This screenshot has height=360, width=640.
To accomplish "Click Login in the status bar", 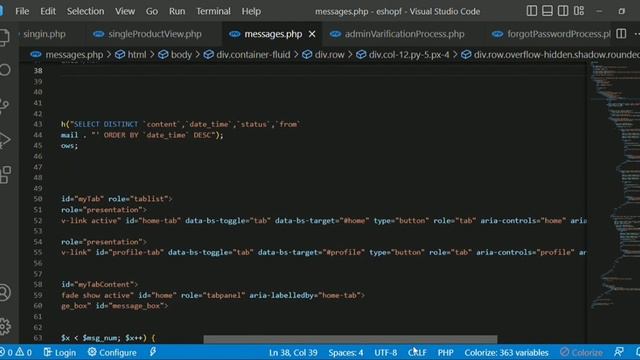I will coord(60,352).
